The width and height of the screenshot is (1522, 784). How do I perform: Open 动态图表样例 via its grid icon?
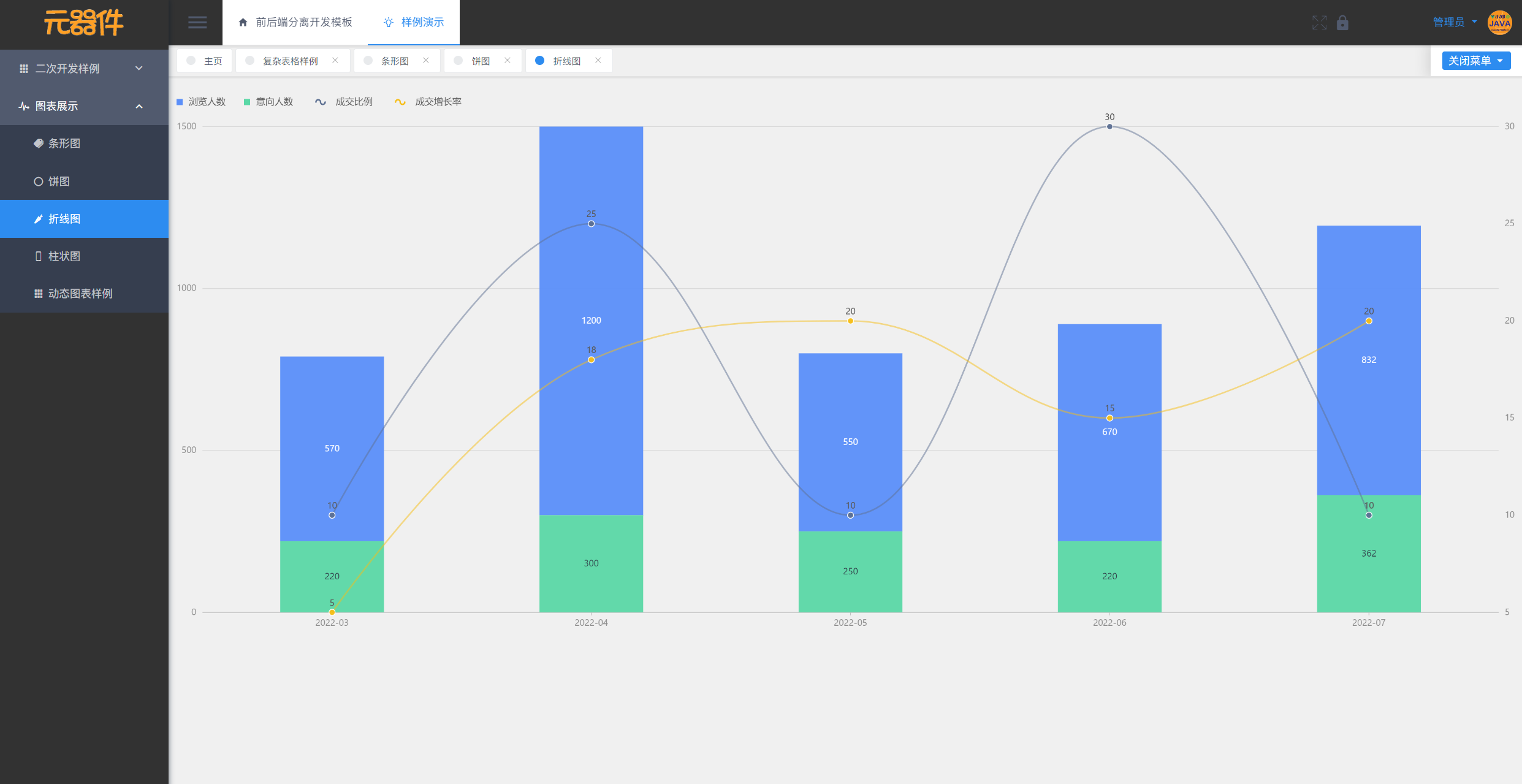click(39, 294)
